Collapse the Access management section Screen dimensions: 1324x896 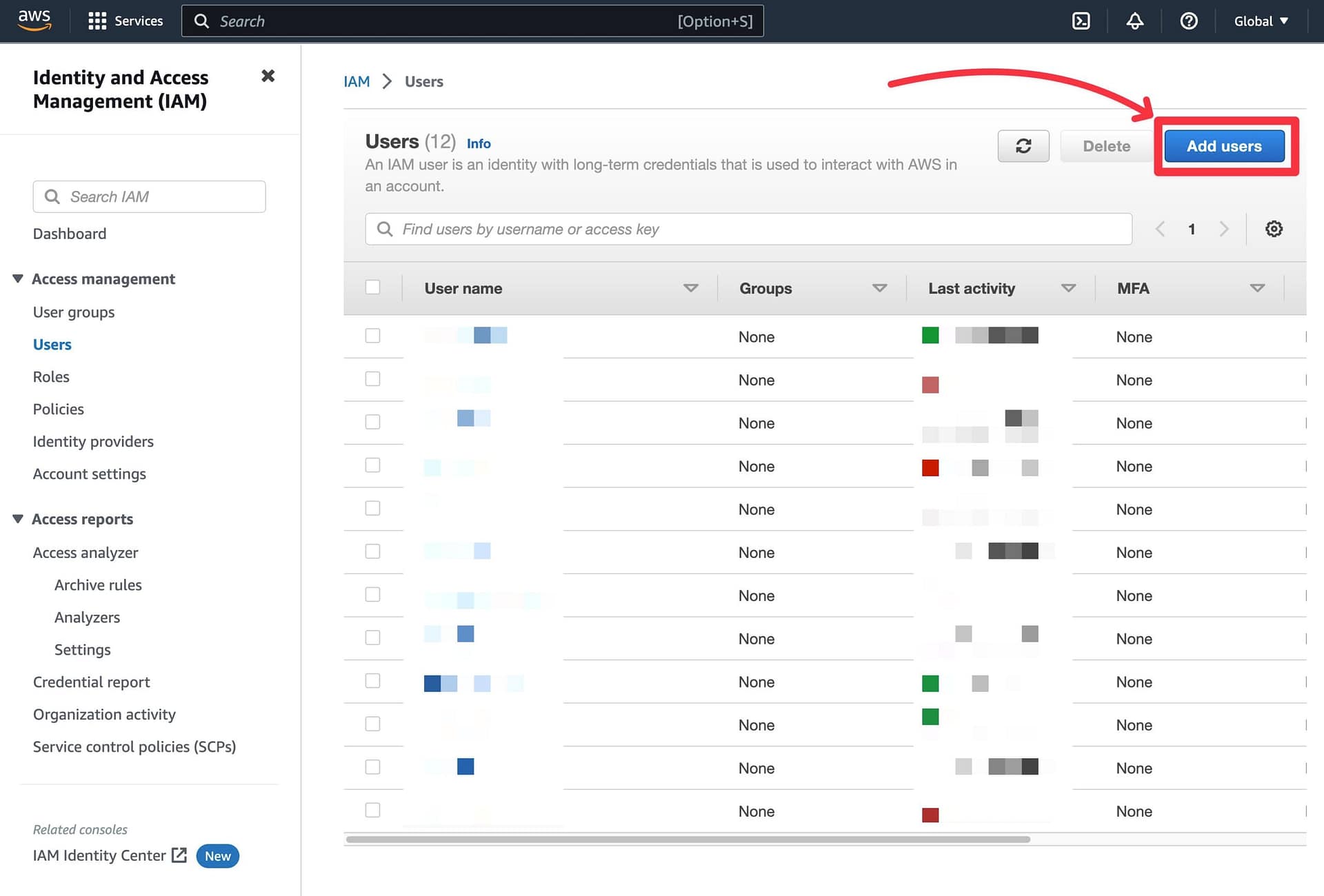17,278
